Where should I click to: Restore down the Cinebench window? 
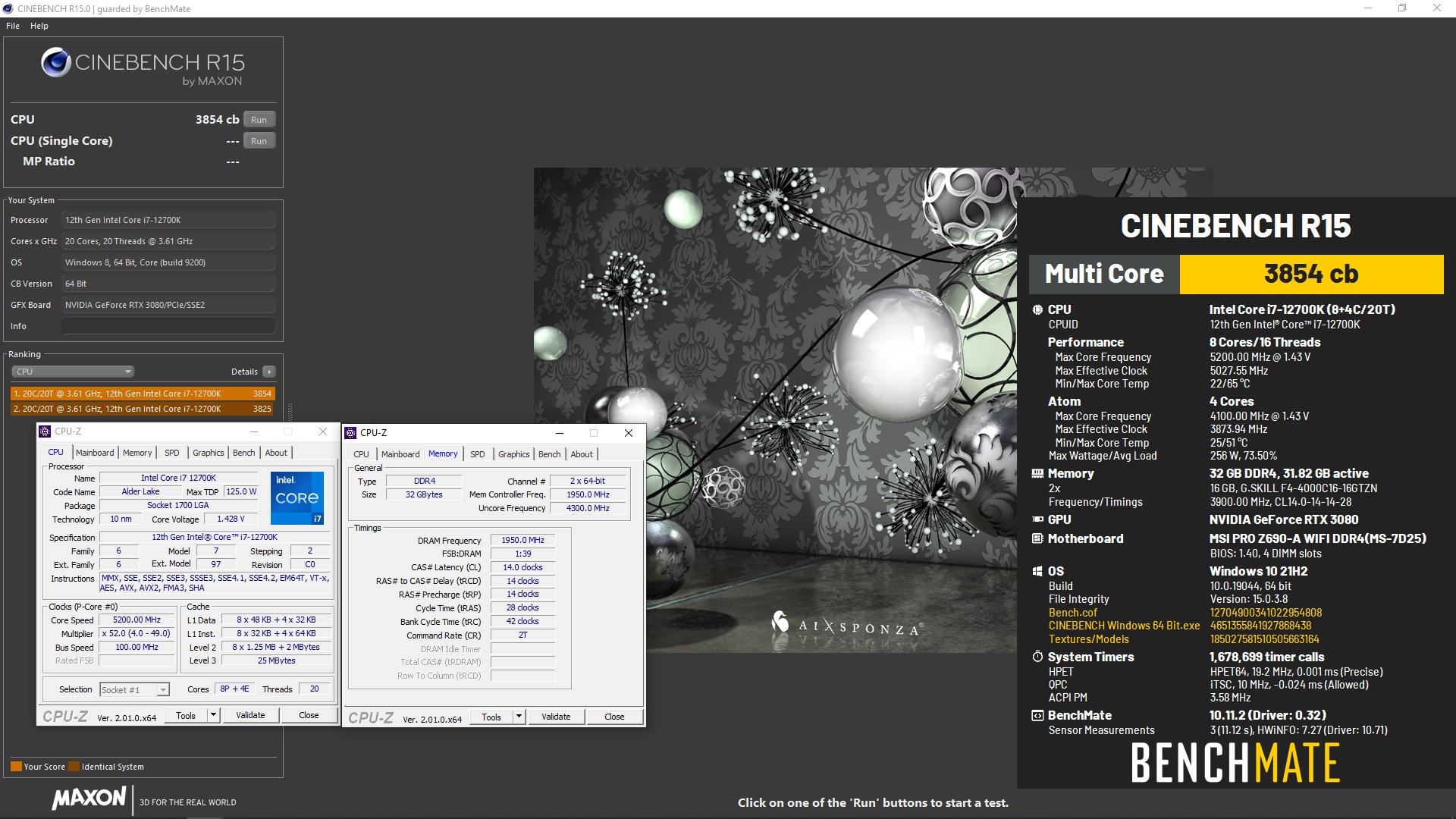pyautogui.click(x=1402, y=8)
